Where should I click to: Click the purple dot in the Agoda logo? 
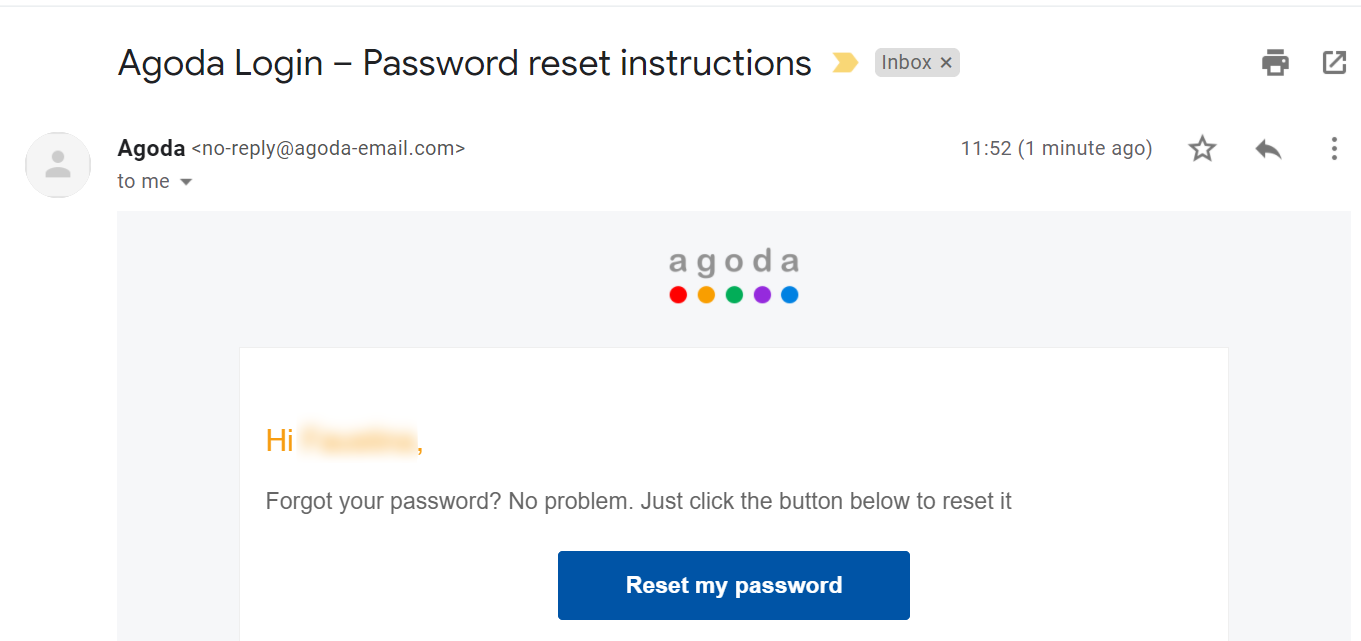[762, 295]
